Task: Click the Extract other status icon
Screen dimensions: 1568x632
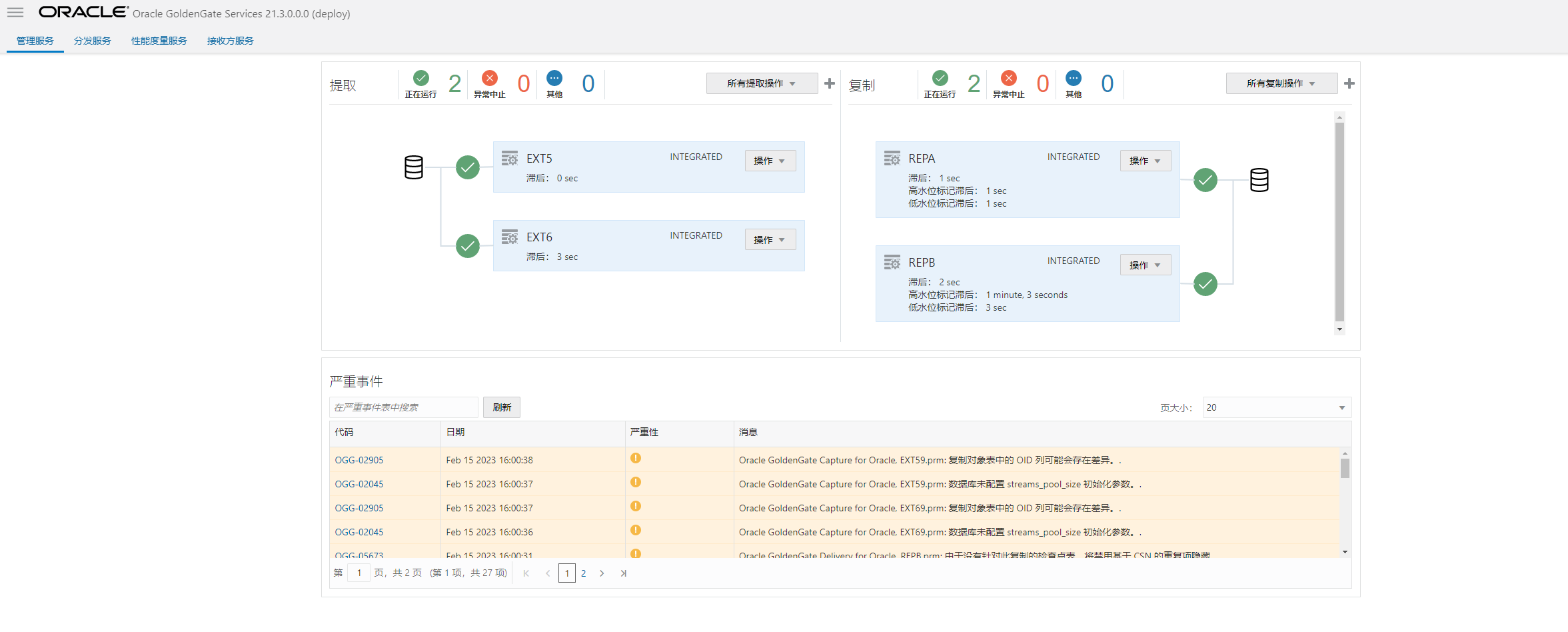Action: 554,78
